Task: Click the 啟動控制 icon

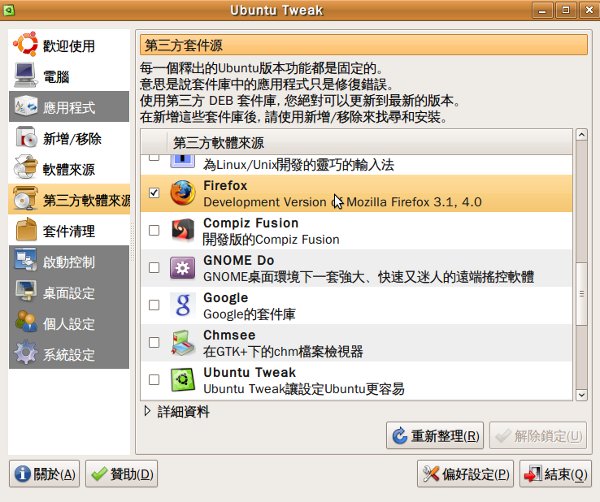Action: point(26,260)
